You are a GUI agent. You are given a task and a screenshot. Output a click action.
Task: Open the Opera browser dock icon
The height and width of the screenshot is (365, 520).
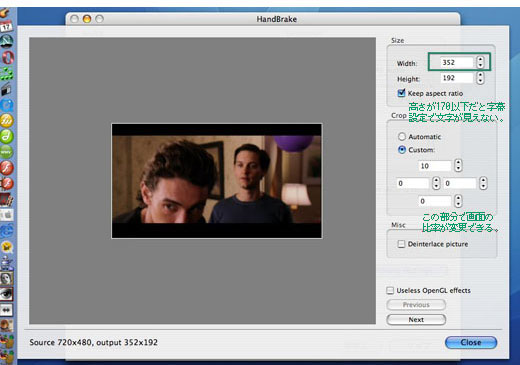coord(7,57)
